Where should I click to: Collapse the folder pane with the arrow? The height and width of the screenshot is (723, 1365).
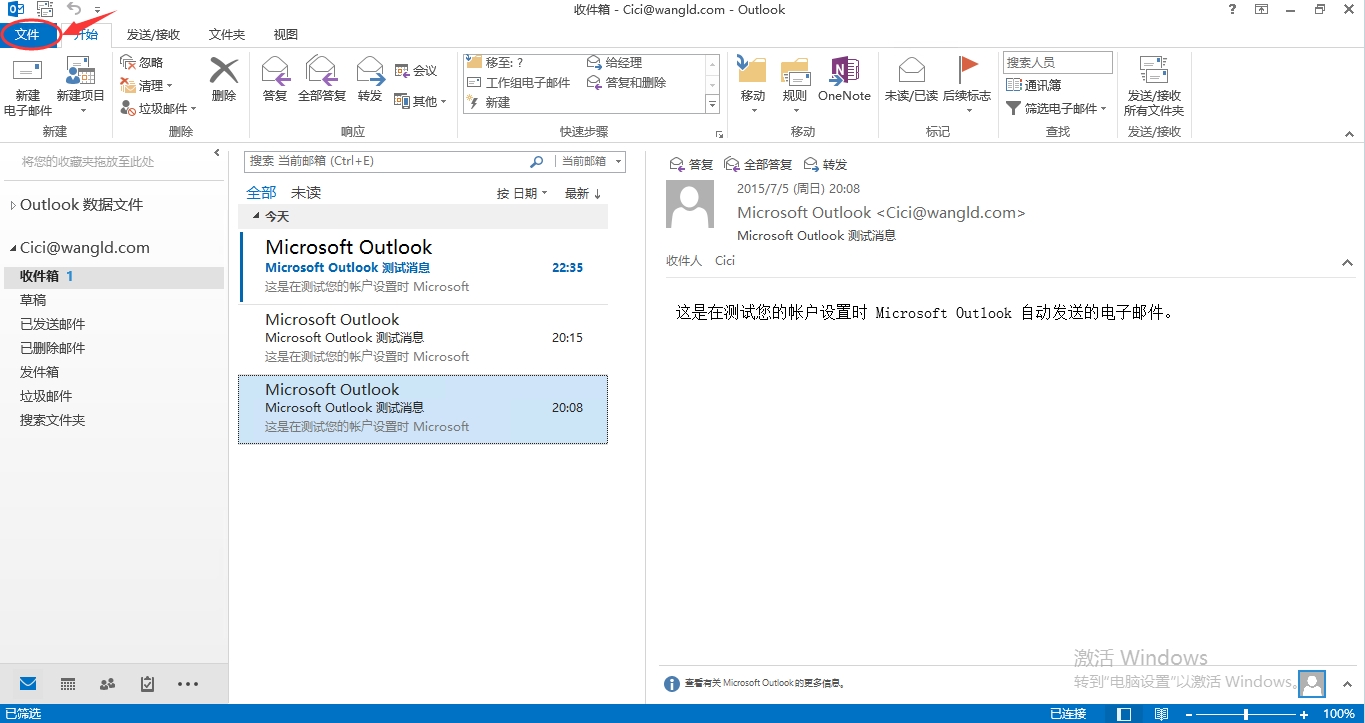point(217,153)
